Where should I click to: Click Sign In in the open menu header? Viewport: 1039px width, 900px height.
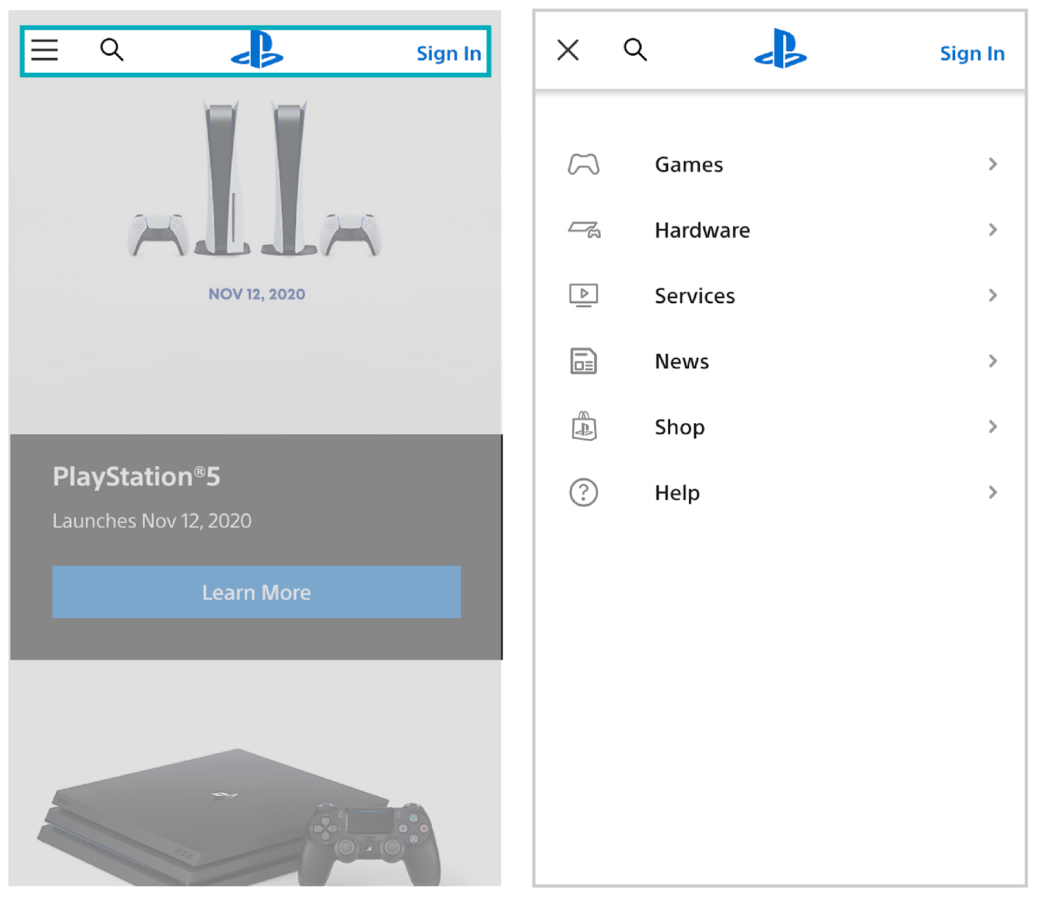971,54
